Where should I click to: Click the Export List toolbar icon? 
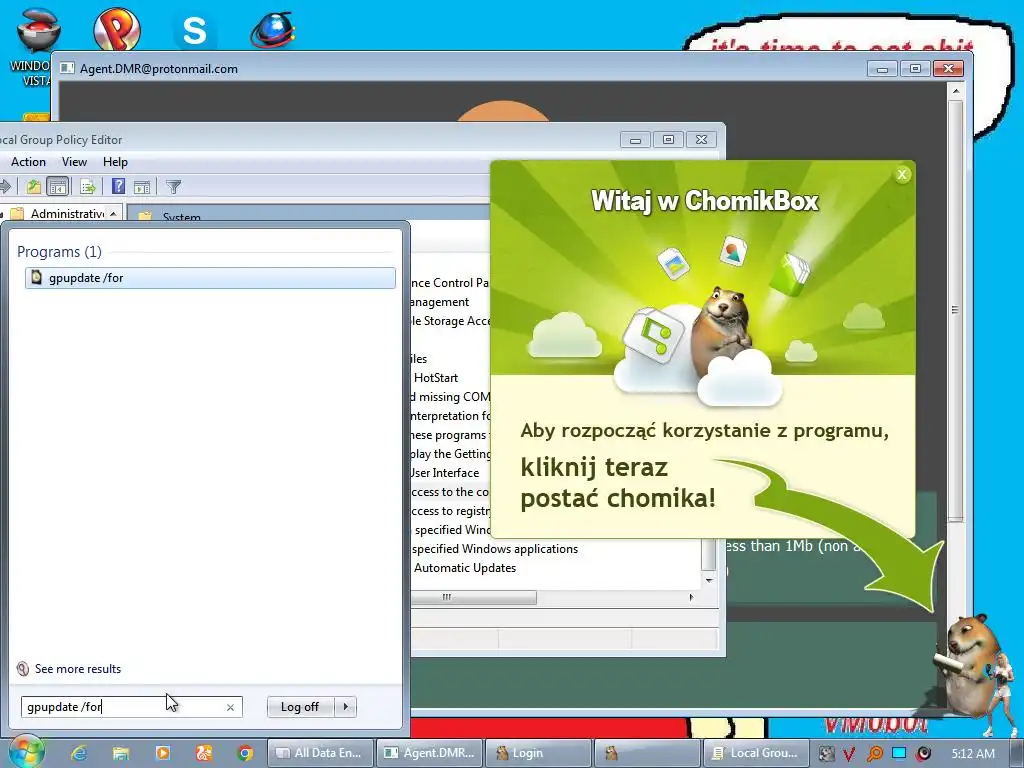pyautogui.click(x=88, y=187)
